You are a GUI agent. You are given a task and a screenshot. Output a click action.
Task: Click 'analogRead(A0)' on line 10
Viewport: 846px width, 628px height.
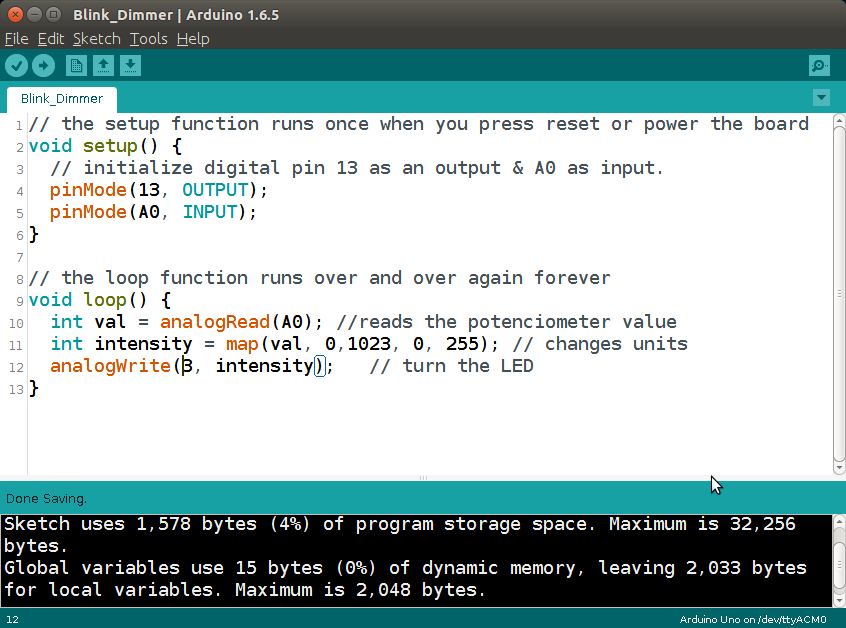(236, 322)
